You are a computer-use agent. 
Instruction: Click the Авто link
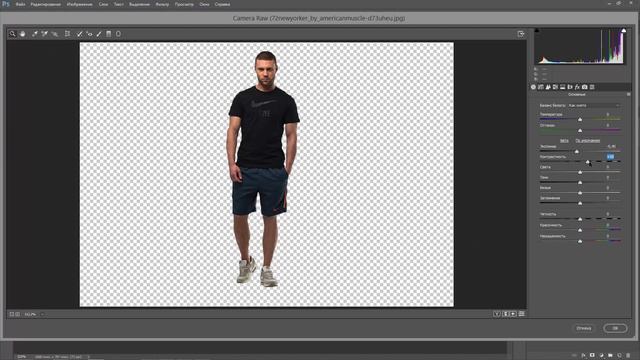564,140
